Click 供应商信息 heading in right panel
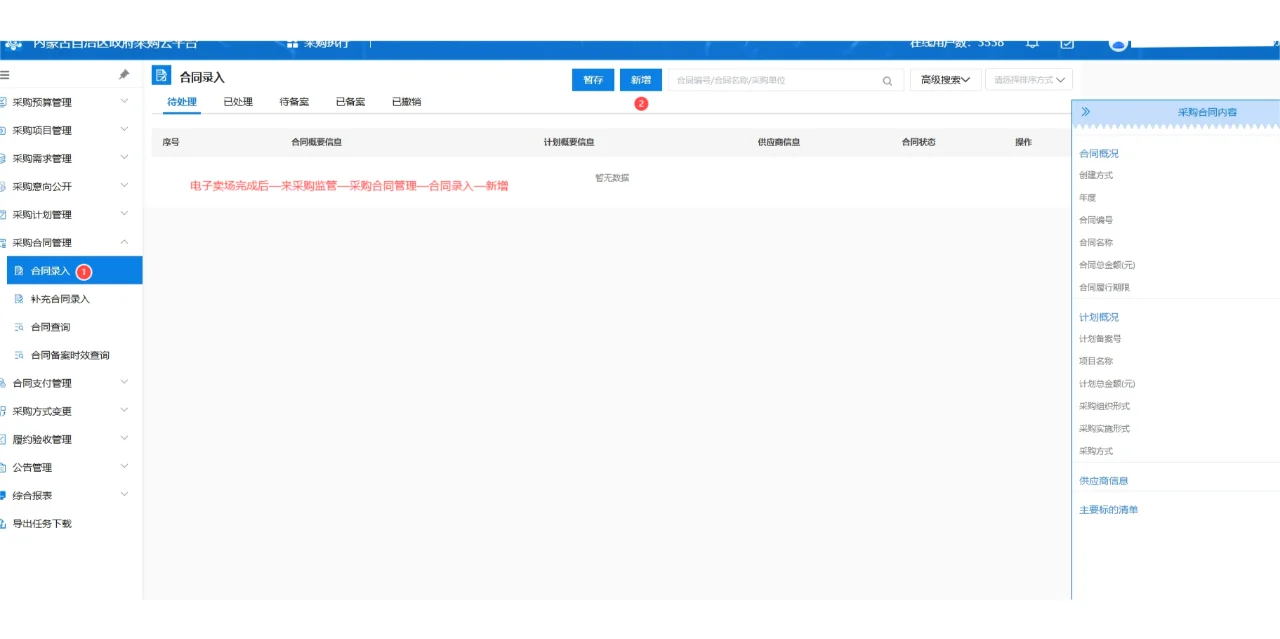The width and height of the screenshot is (1280, 639). coord(1104,481)
